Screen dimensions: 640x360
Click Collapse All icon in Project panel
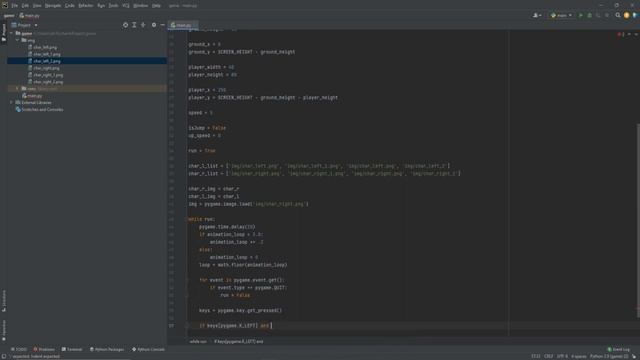pos(143,25)
